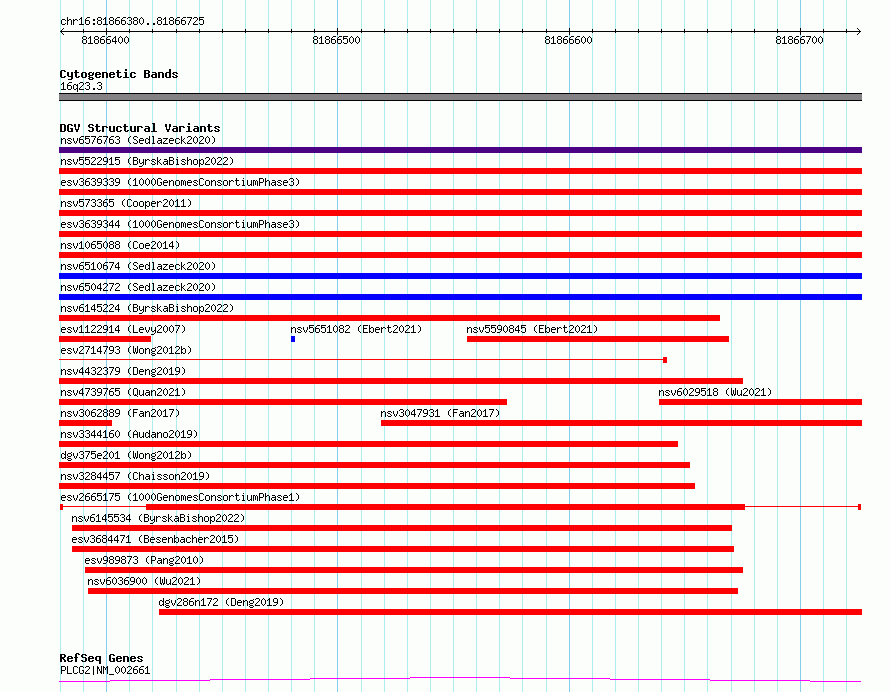Open the nsv3284457 (Chaisson2019) label
This screenshot has height=692, width=890.
pyautogui.click(x=135, y=476)
